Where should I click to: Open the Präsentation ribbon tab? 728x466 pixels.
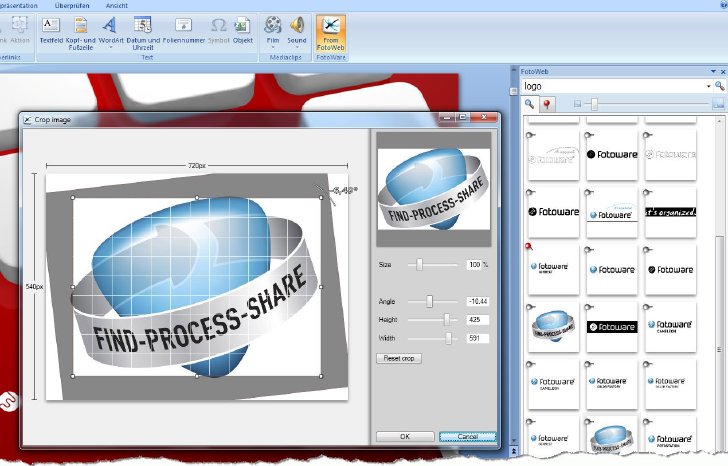(19, 6)
